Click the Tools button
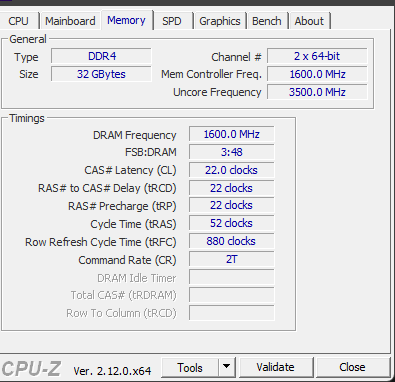The width and height of the screenshot is (395, 382). click(x=190, y=368)
